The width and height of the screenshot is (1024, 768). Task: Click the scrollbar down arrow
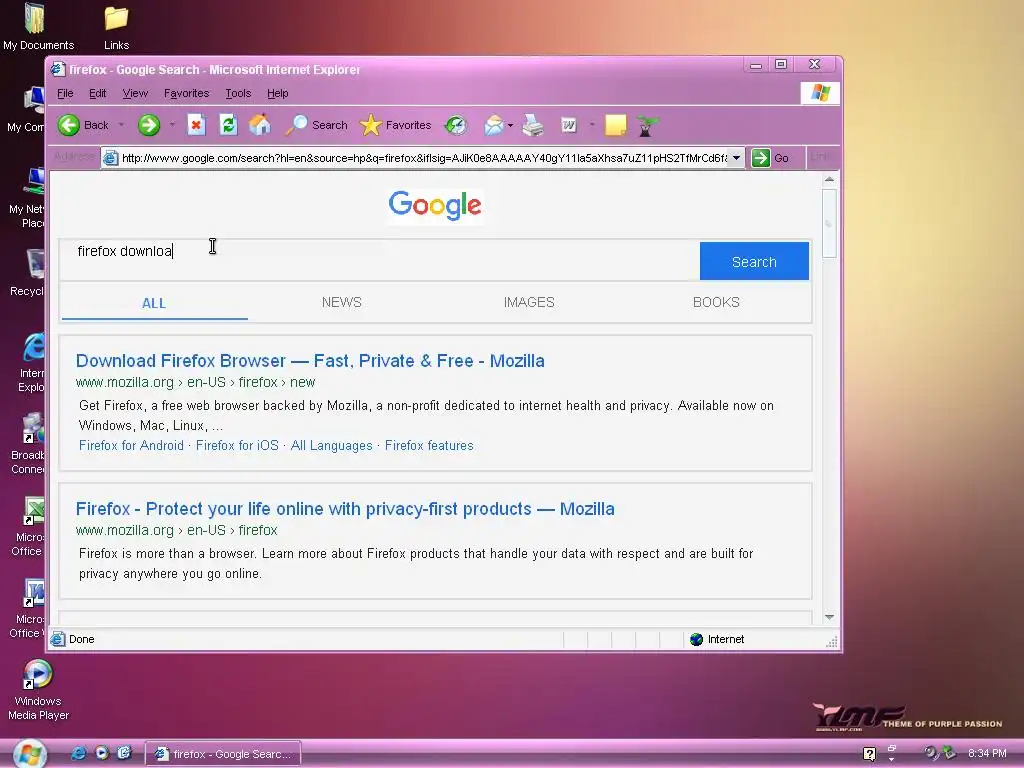829,617
